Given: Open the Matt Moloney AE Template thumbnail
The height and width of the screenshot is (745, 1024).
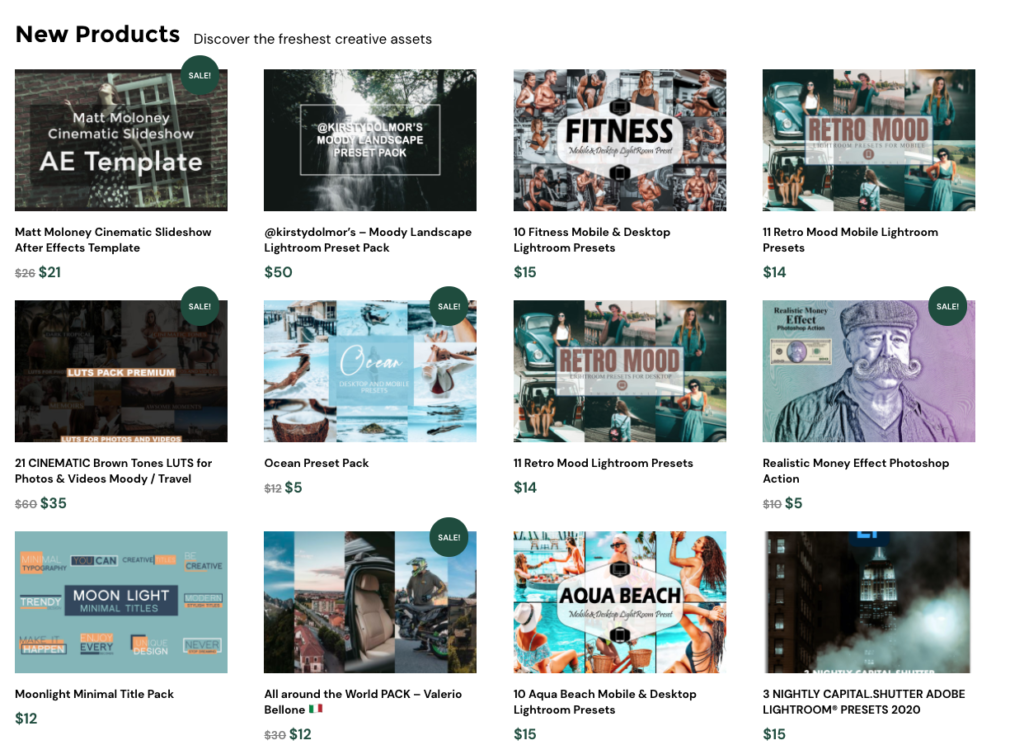Looking at the screenshot, I should tap(121, 140).
